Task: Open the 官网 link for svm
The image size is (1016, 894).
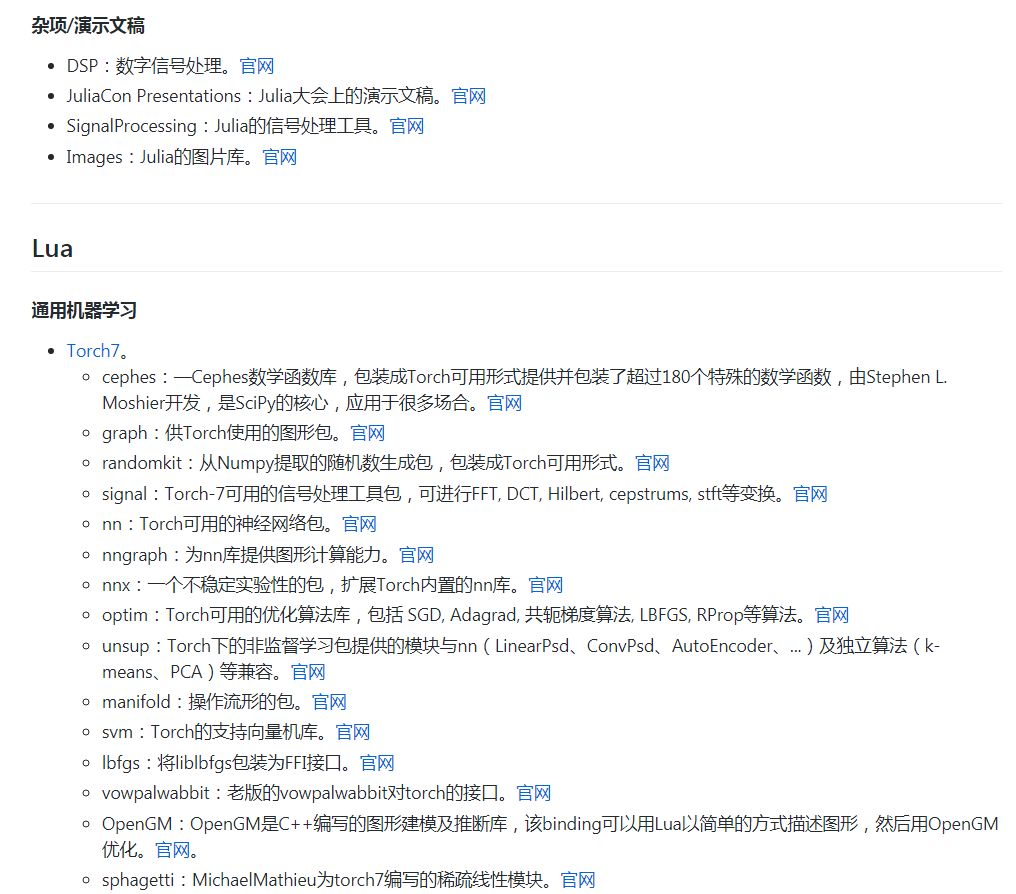Action: tap(353, 732)
